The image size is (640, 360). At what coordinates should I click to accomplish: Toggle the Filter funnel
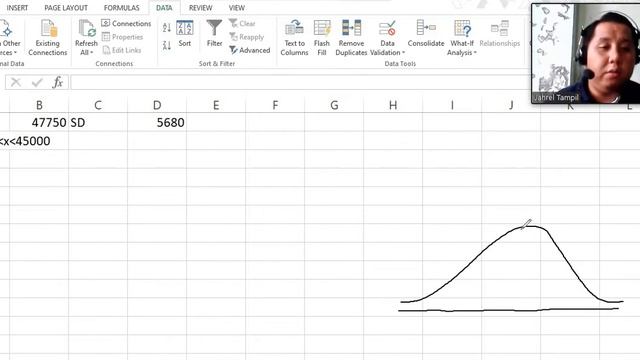tap(214, 33)
